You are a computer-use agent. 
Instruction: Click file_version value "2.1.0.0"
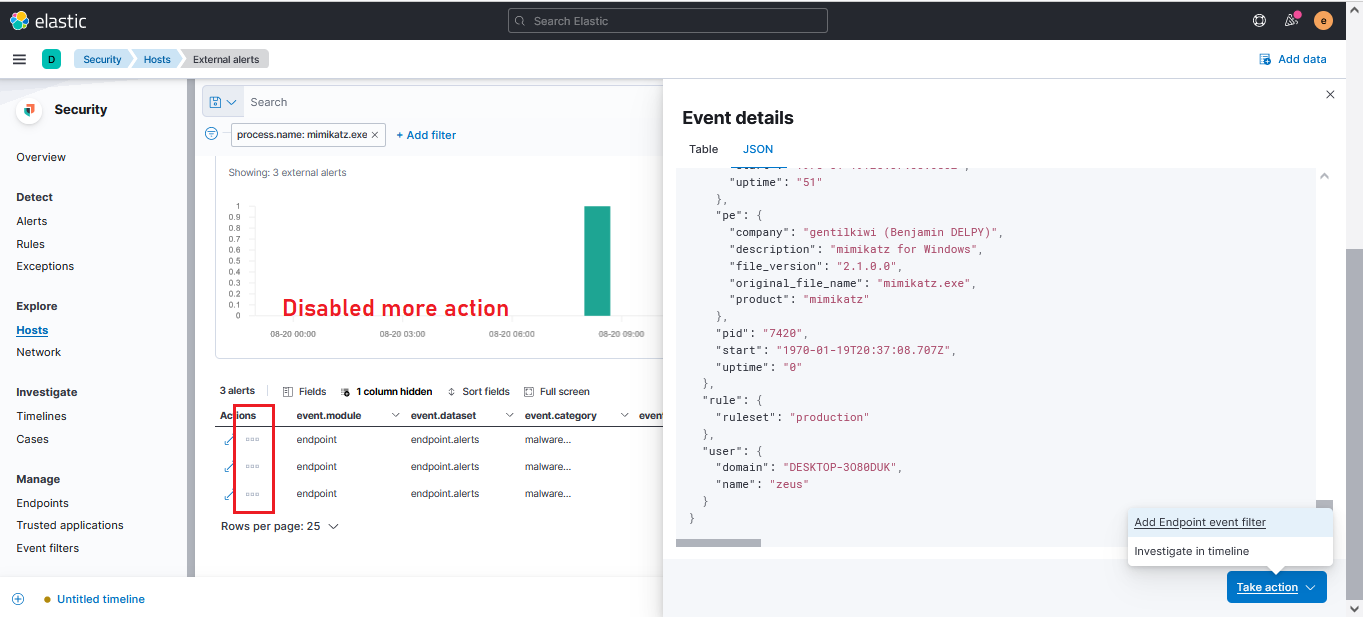[x=868, y=266]
